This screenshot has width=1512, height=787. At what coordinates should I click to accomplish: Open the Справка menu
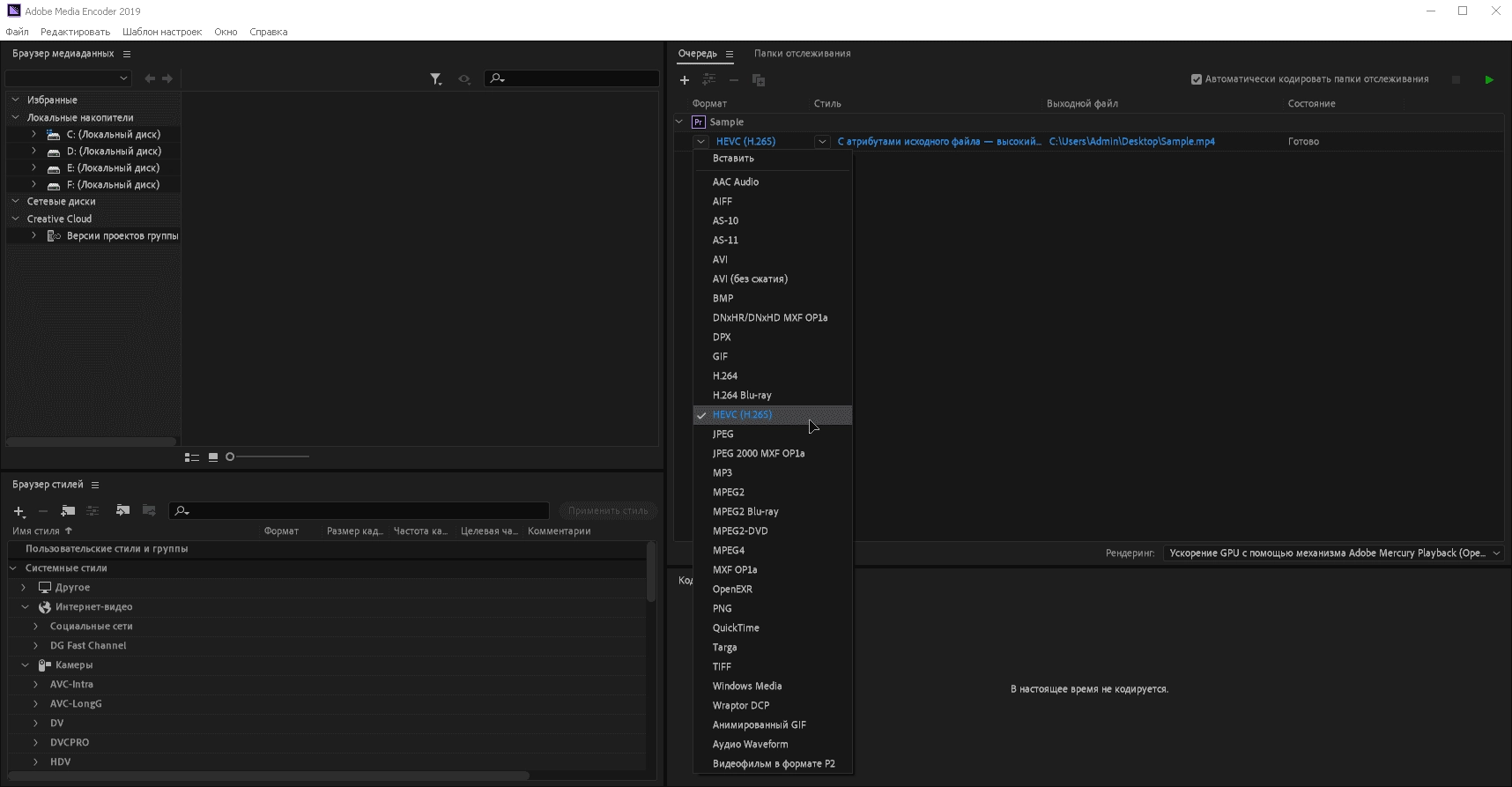click(x=268, y=32)
